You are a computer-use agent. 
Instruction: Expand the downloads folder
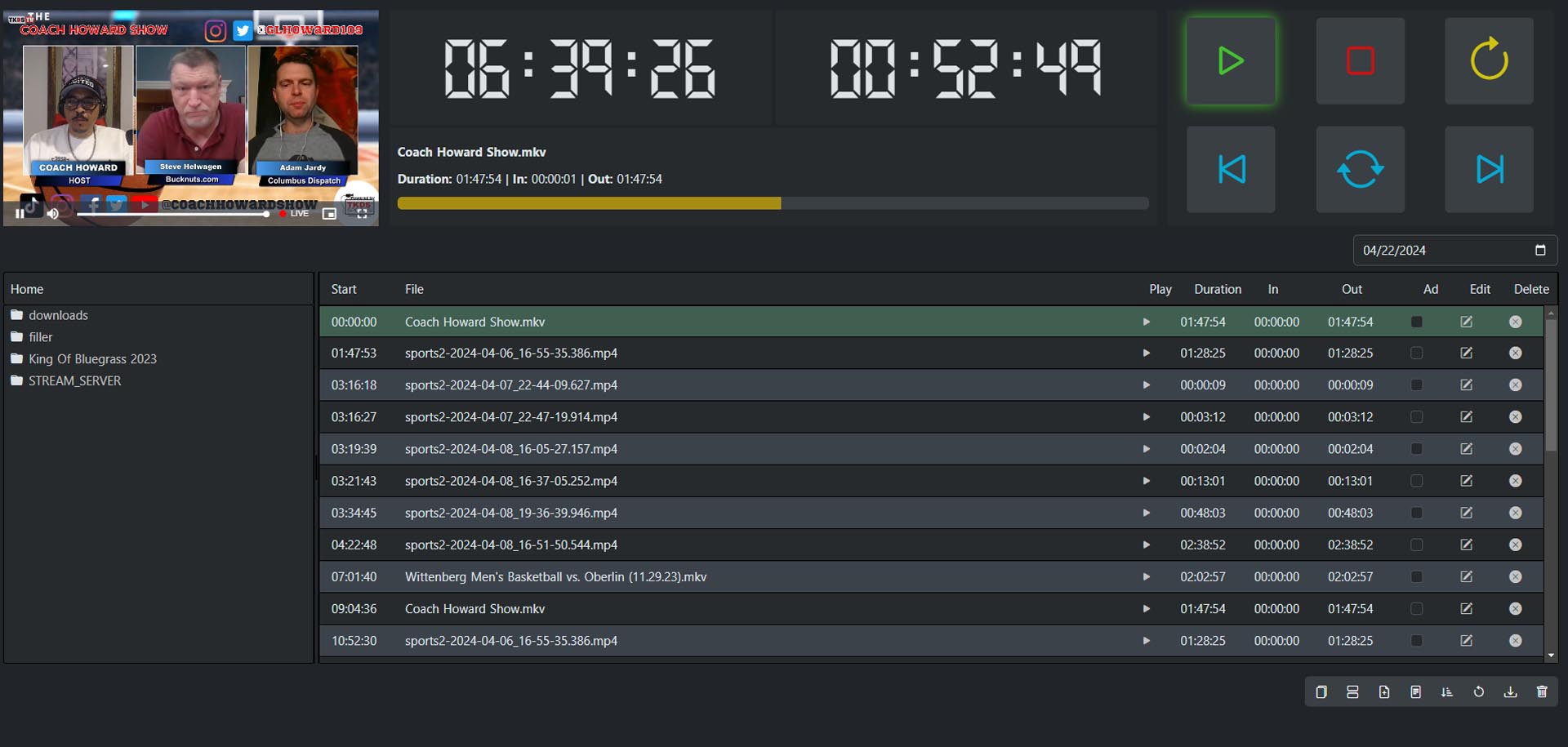(58, 316)
